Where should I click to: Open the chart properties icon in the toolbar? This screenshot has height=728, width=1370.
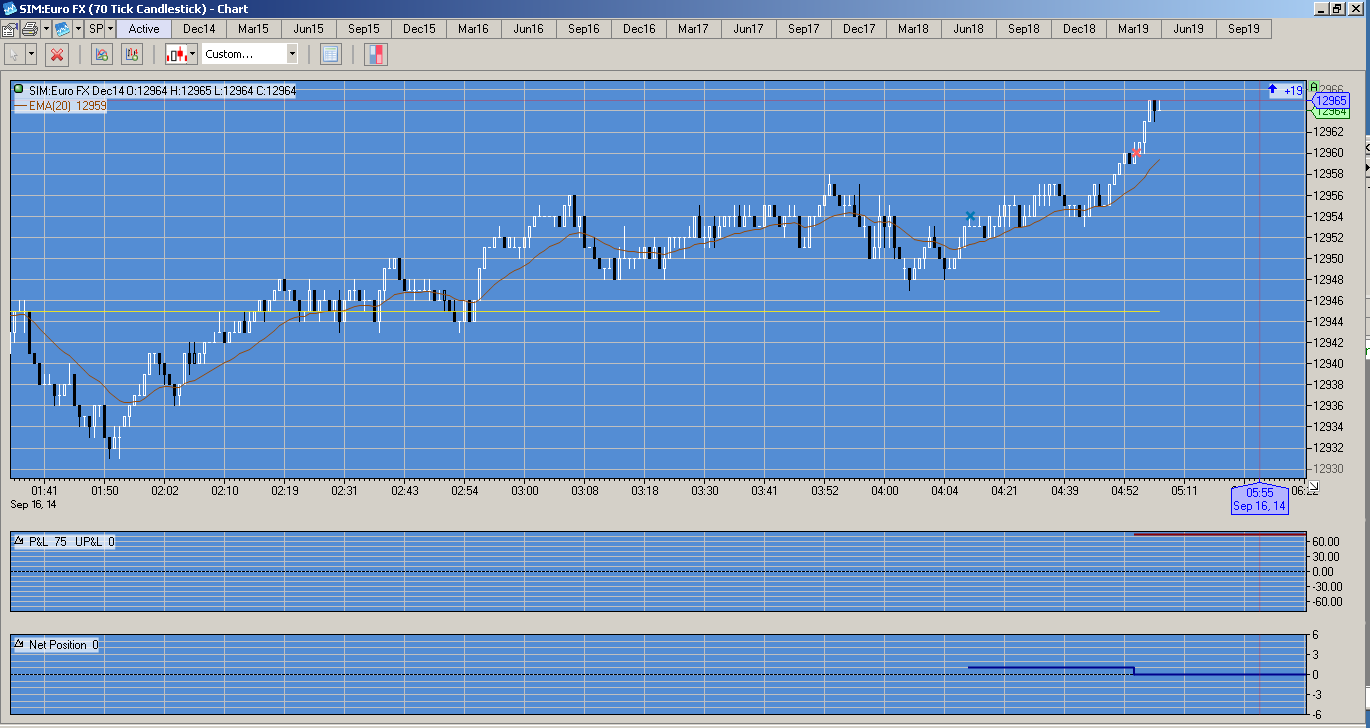click(9, 29)
